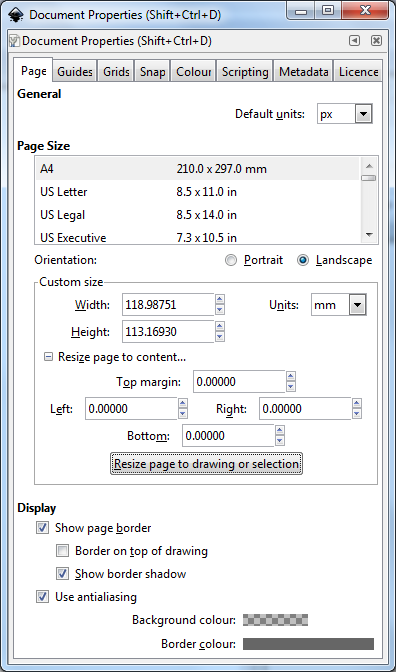Close the docked panel with its X
The width and height of the screenshot is (396, 672).
(376, 41)
